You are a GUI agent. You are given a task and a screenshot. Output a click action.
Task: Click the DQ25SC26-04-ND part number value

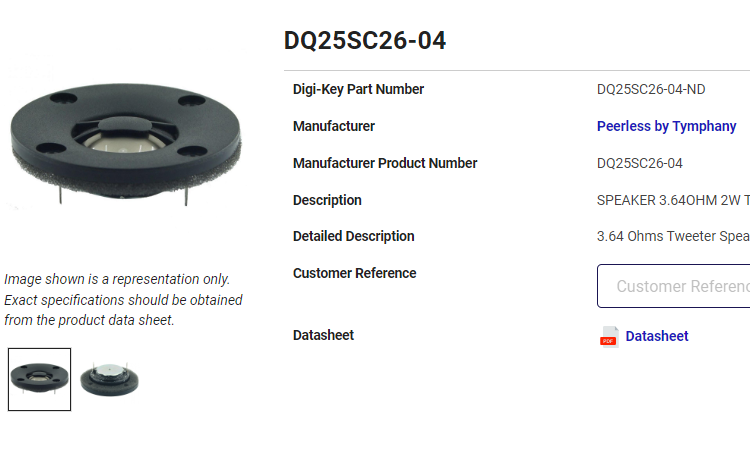pos(651,89)
